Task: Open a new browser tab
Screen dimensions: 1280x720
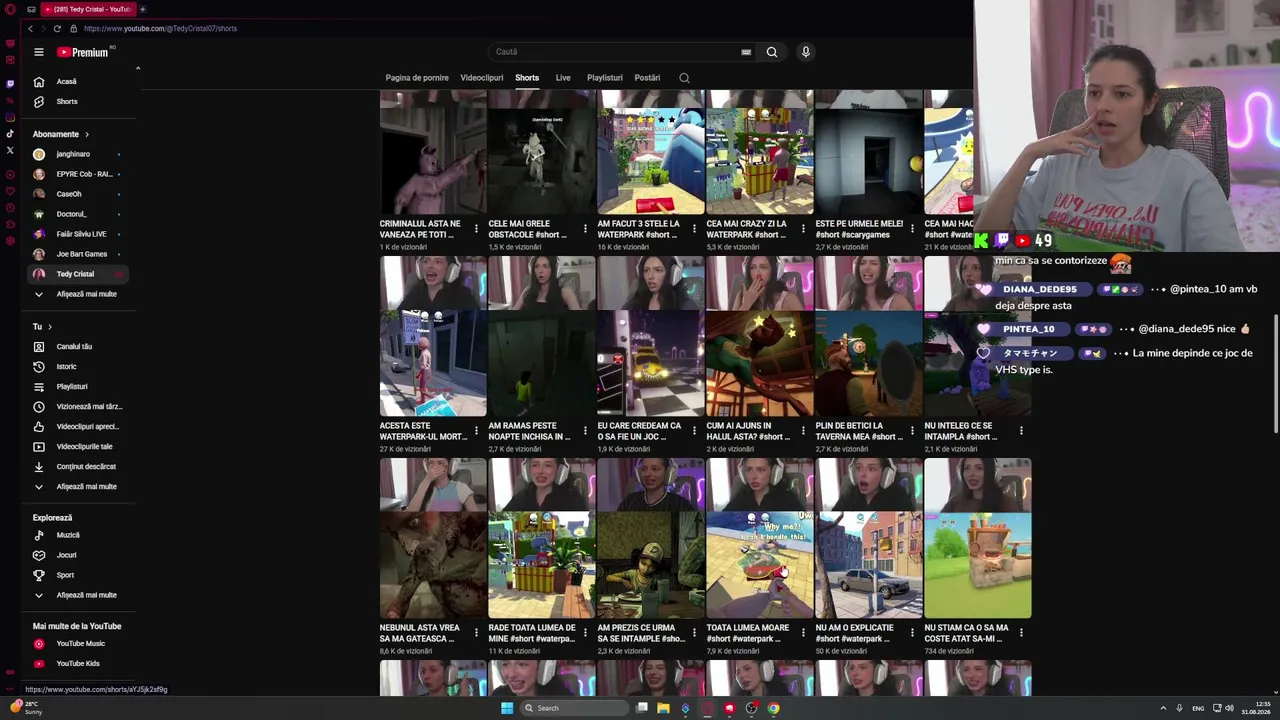Action: point(142,9)
